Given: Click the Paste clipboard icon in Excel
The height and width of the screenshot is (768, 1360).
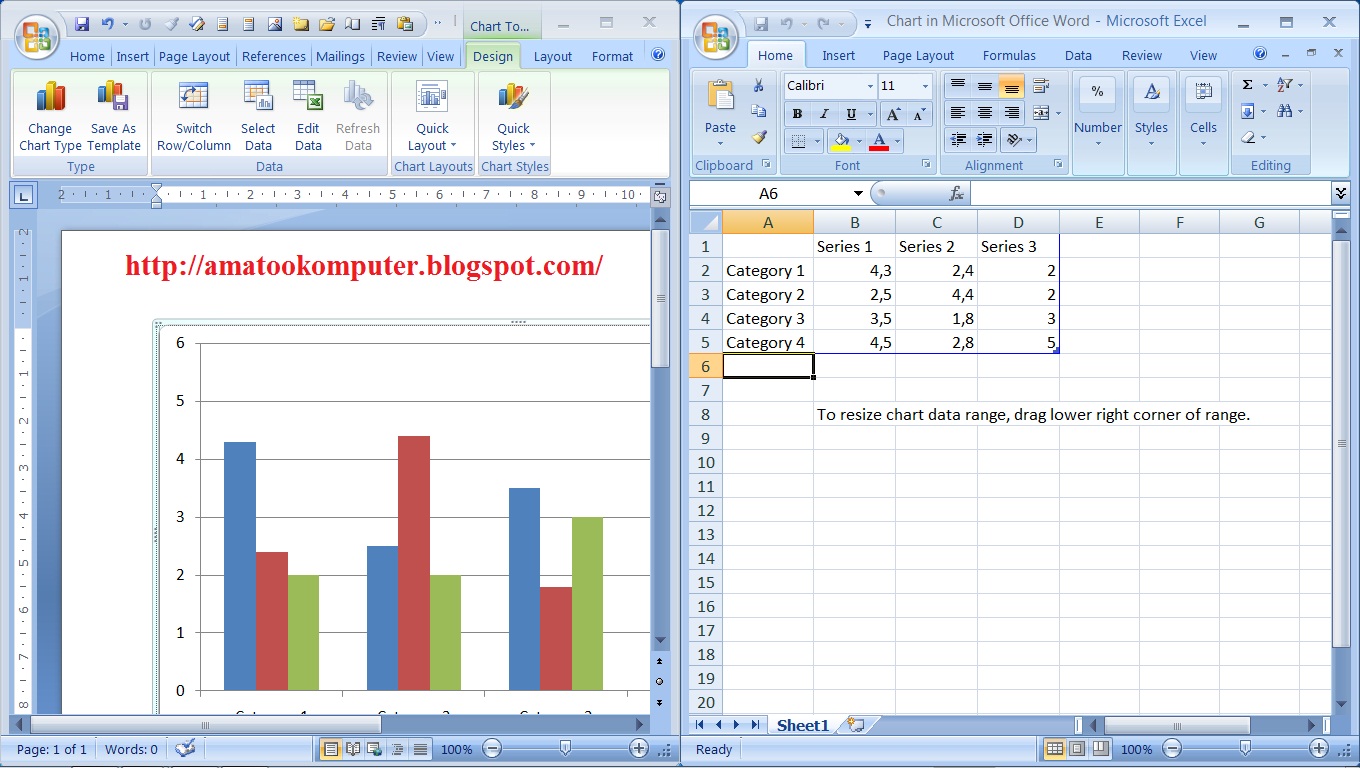Looking at the screenshot, I should coord(720,95).
